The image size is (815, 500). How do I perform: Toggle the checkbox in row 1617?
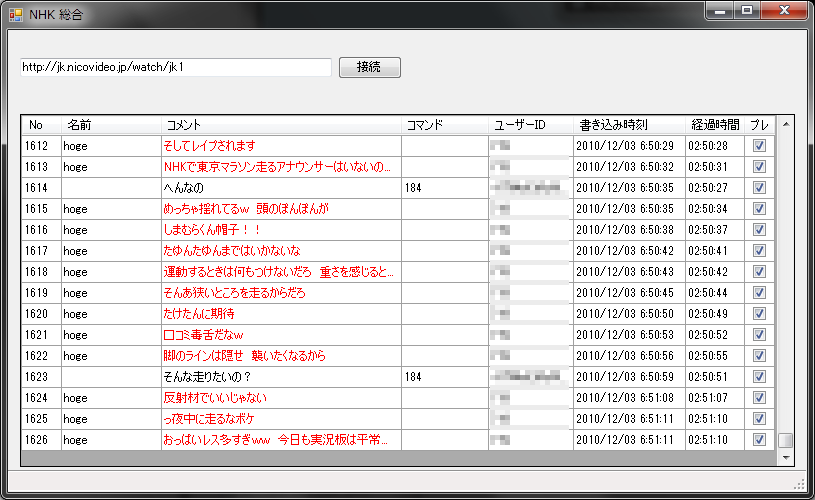click(759, 251)
